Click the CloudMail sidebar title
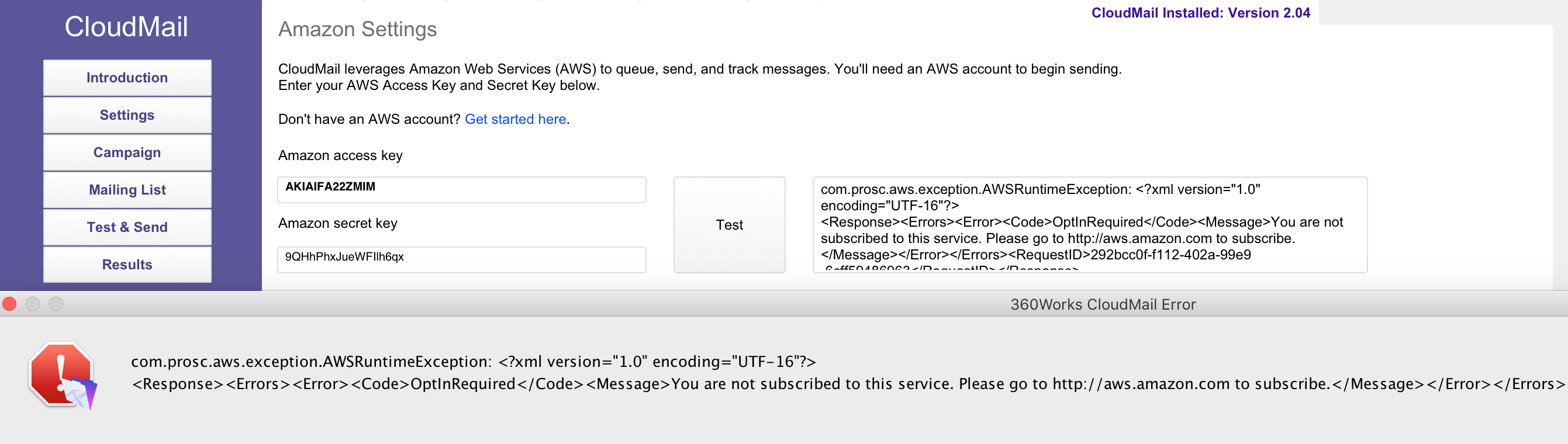 tap(127, 27)
